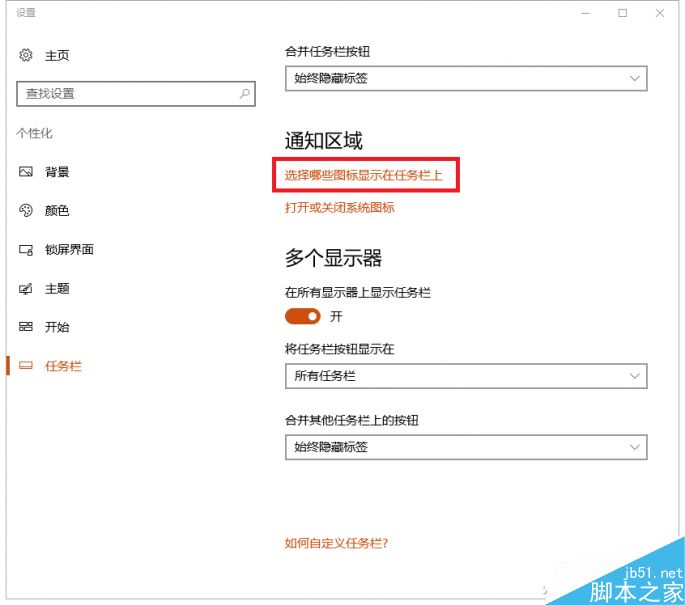
Task: Go to 背景 settings page
Action: (57, 172)
